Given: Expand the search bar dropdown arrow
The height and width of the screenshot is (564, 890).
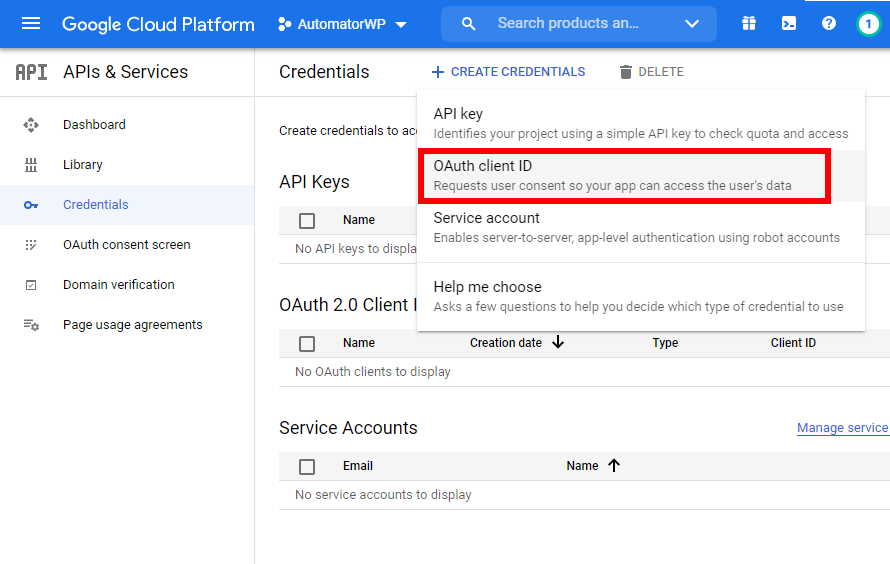Looking at the screenshot, I should [x=692, y=24].
